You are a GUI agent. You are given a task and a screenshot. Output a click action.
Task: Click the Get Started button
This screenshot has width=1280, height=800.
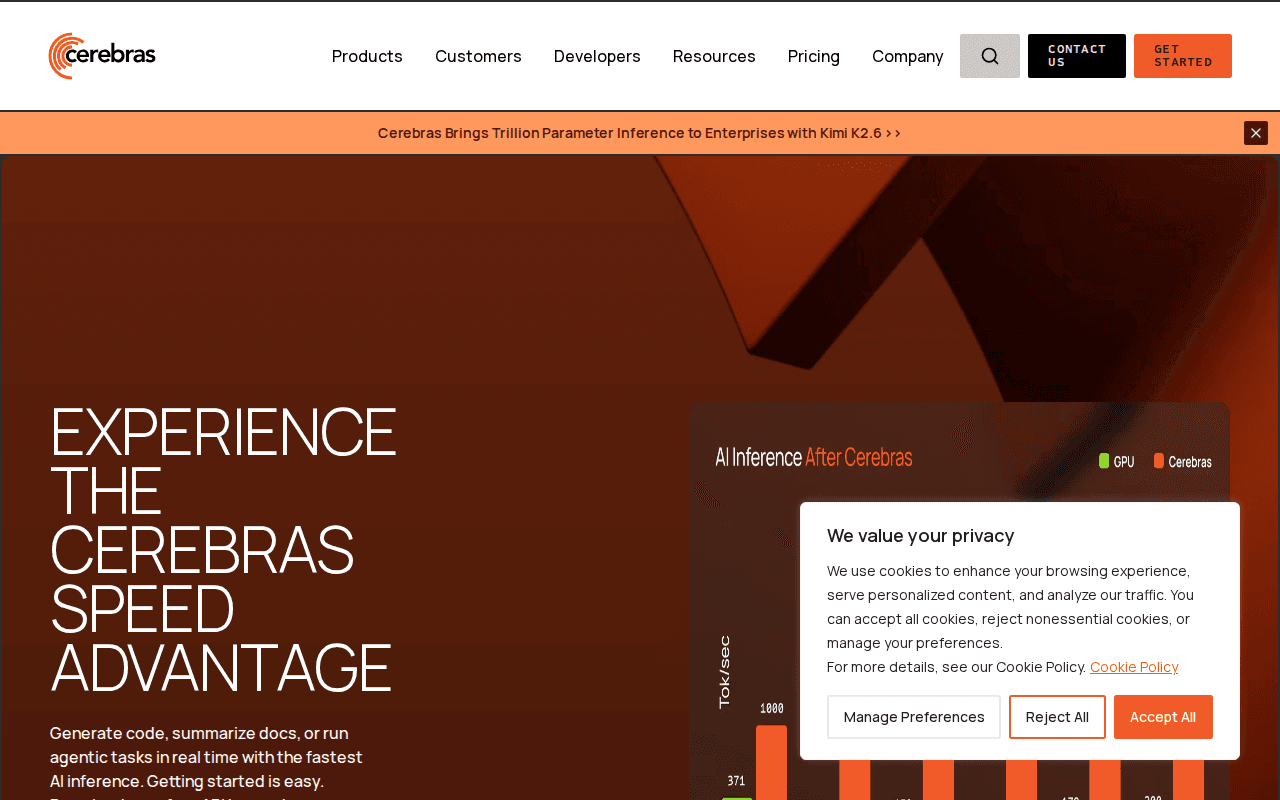tap(1183, 56)
